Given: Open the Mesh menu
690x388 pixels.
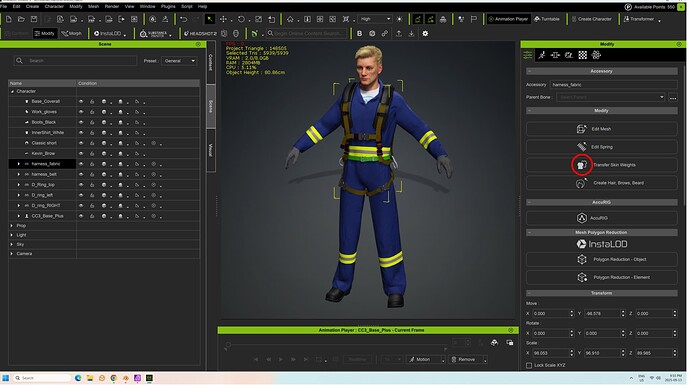Looking at the screenshot, I should [93, 7].
